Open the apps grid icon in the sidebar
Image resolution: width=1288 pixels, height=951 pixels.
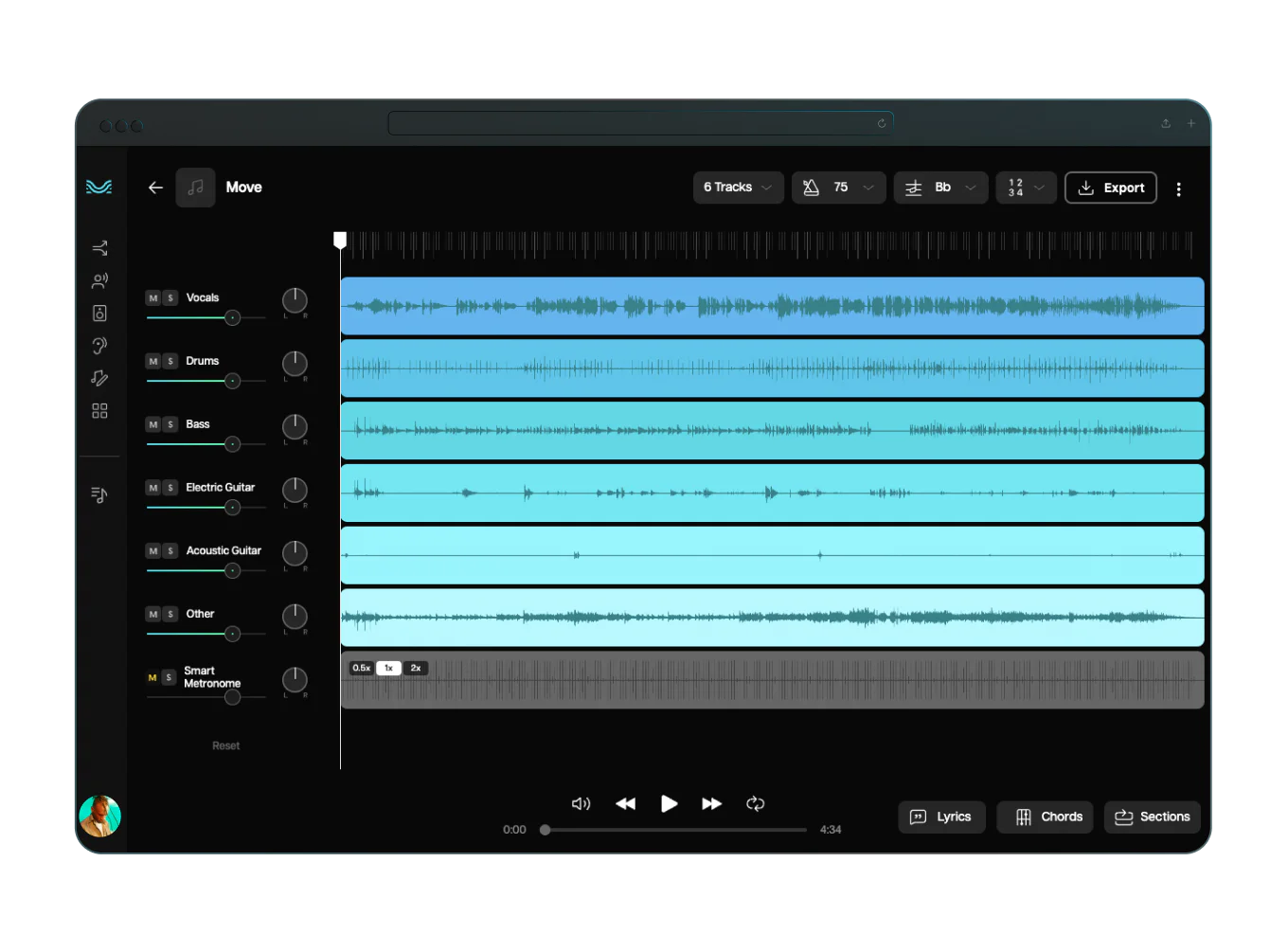(99, 410)
